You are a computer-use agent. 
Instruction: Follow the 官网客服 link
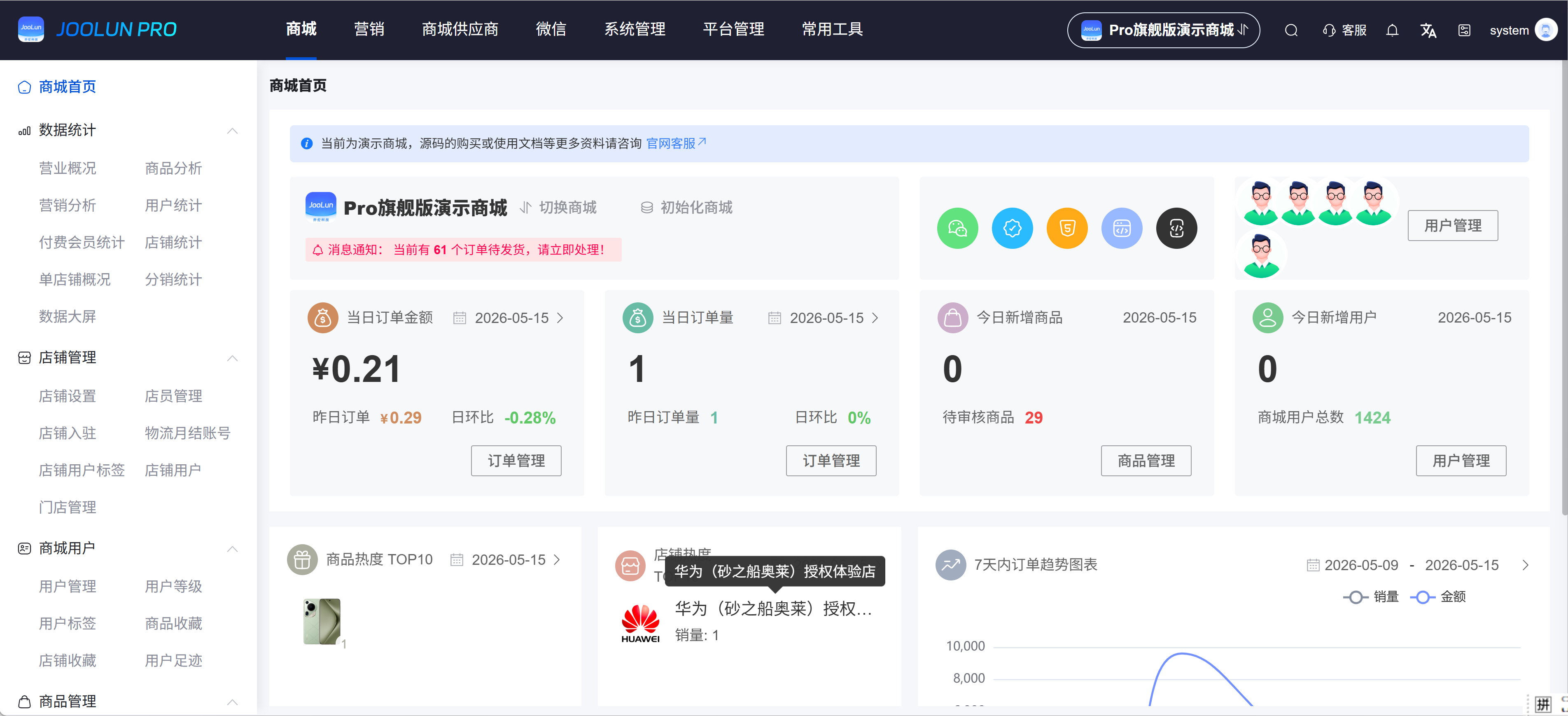[676, 143]
